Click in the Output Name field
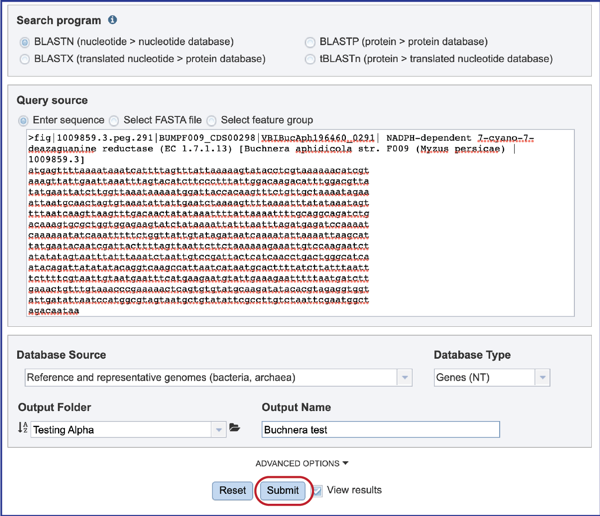The height and width of the screenshot is (516, 600). [x=381, y=429]
